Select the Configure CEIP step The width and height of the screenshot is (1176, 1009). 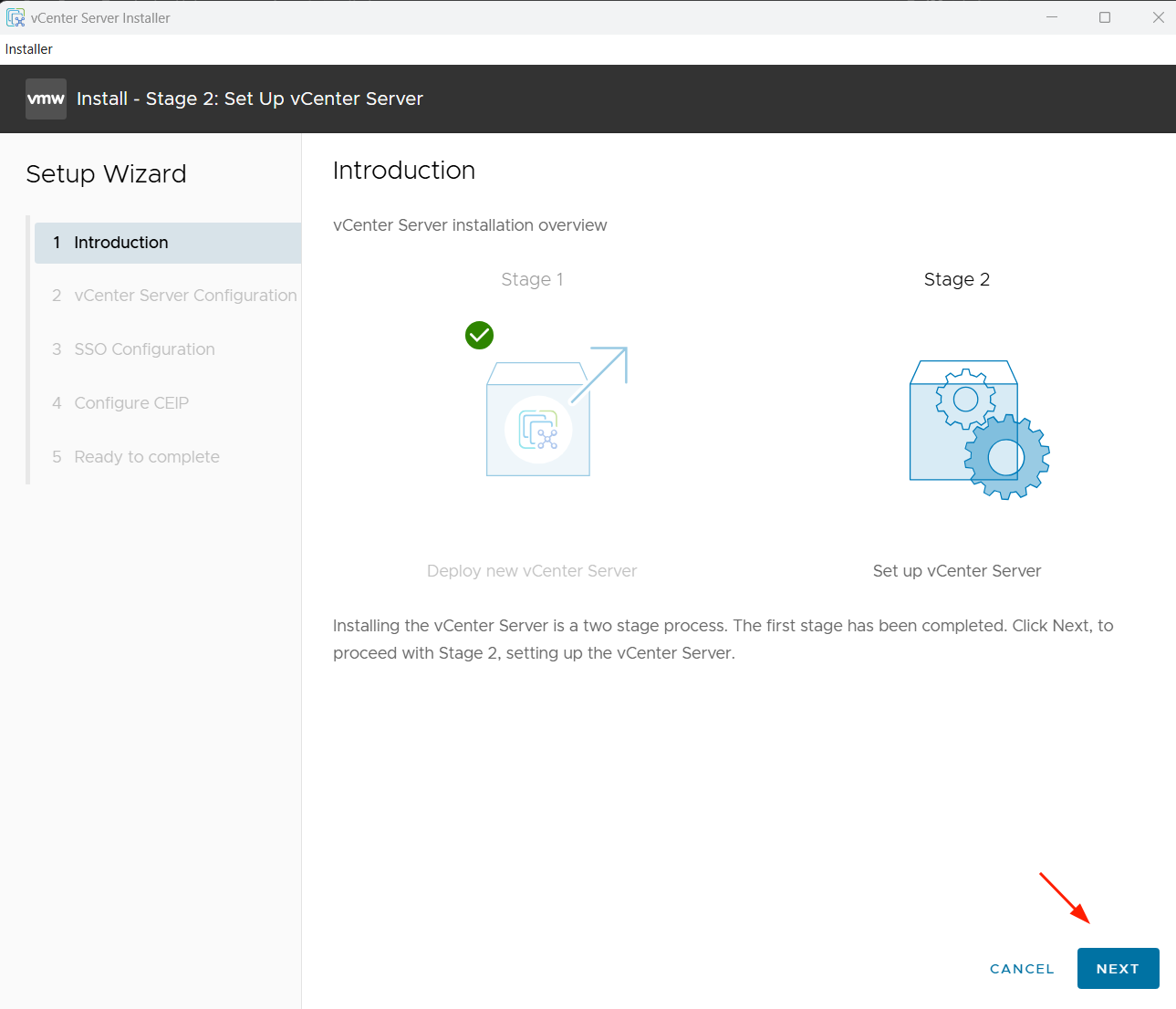click(x=168, y=403)
